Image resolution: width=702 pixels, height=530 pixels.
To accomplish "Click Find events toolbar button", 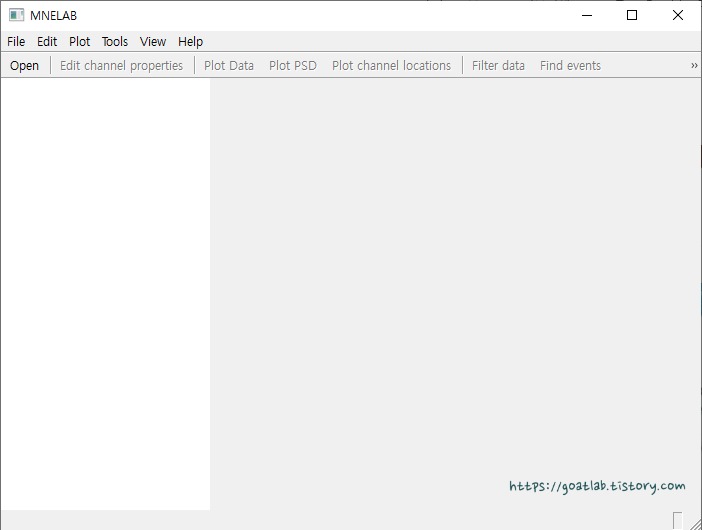I will 570,65.
